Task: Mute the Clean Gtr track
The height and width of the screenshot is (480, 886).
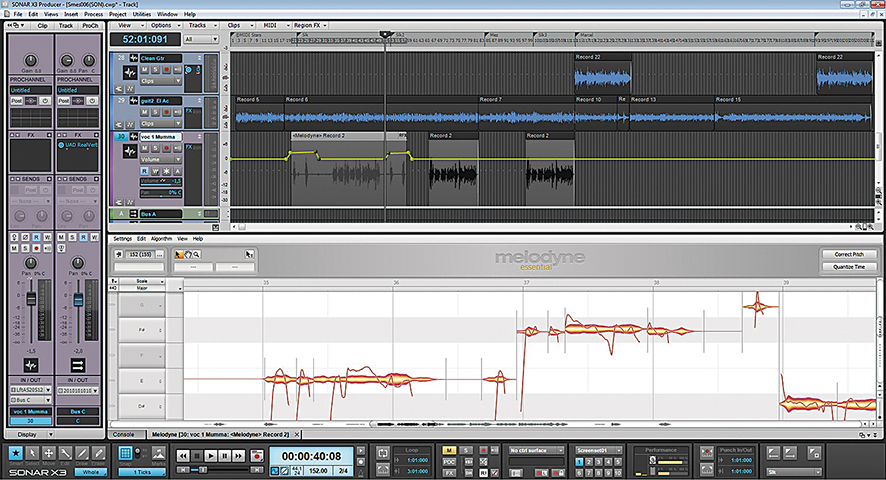Action: (x=145, y=70)
